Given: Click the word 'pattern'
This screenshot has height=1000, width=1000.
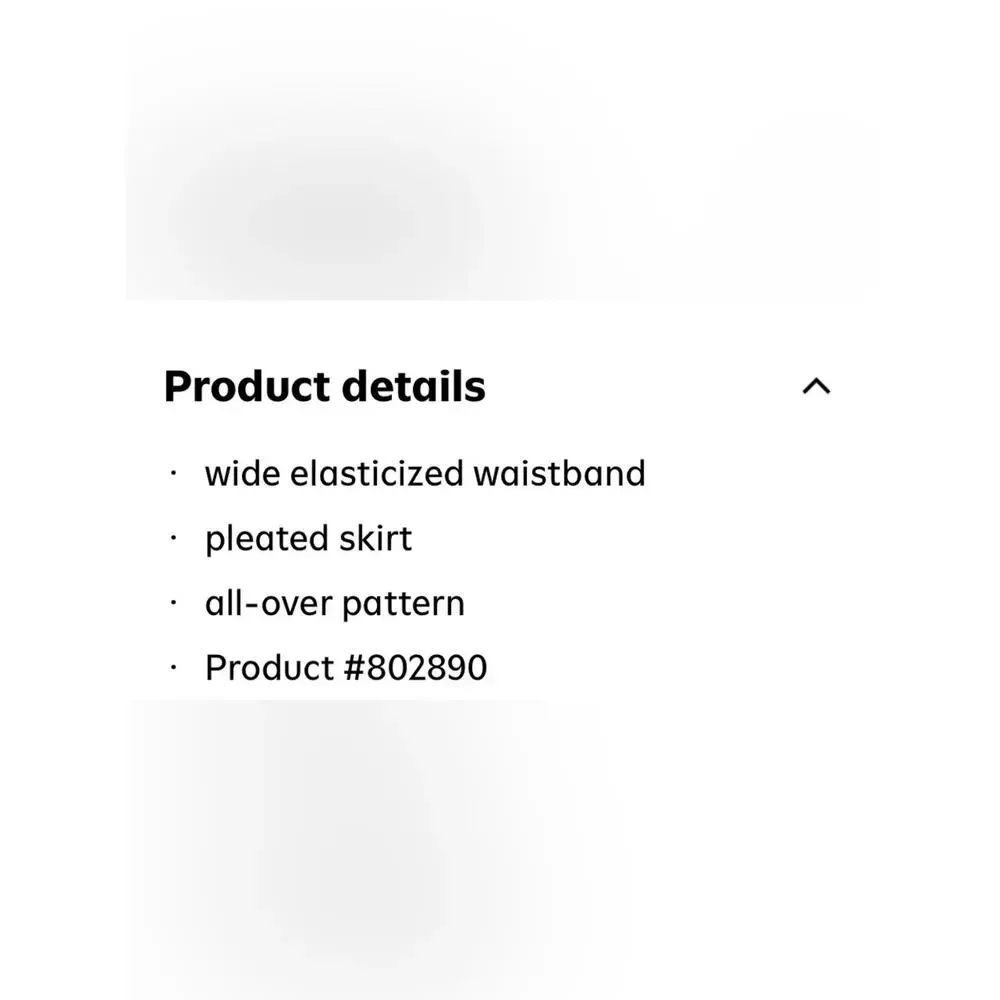Looking at the screenshot, I should (x=404, y=604).
